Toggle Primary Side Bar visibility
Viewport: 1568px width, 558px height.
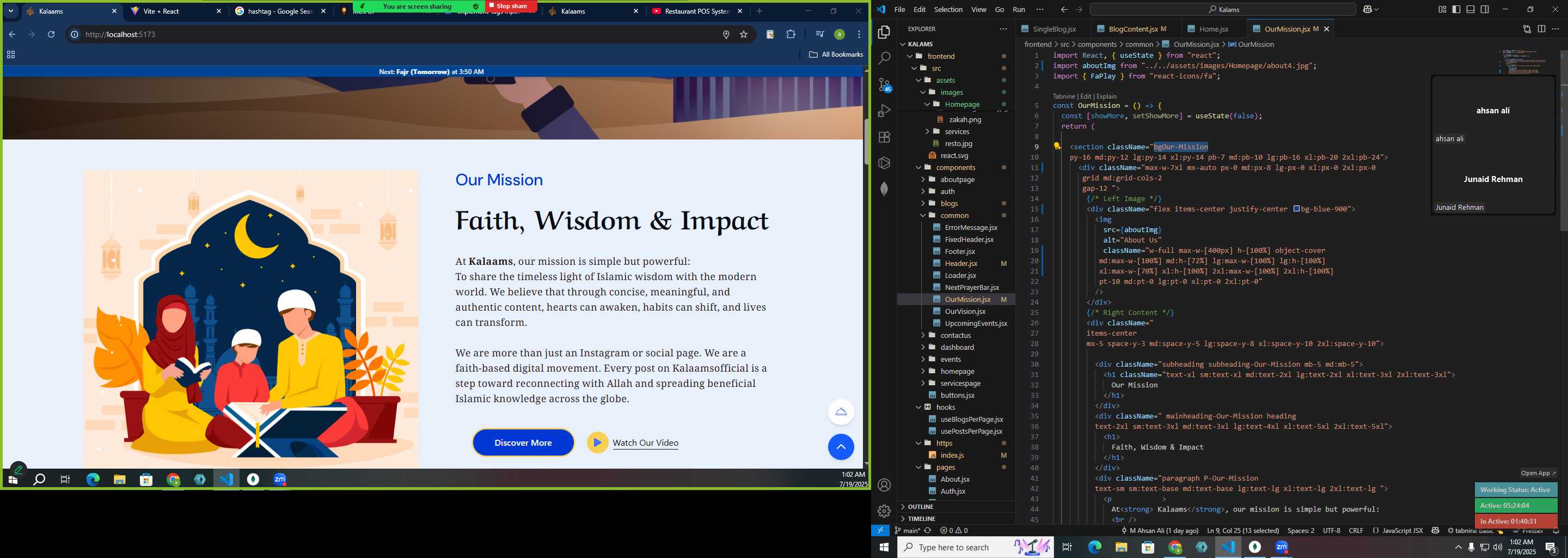point(1456,9)
